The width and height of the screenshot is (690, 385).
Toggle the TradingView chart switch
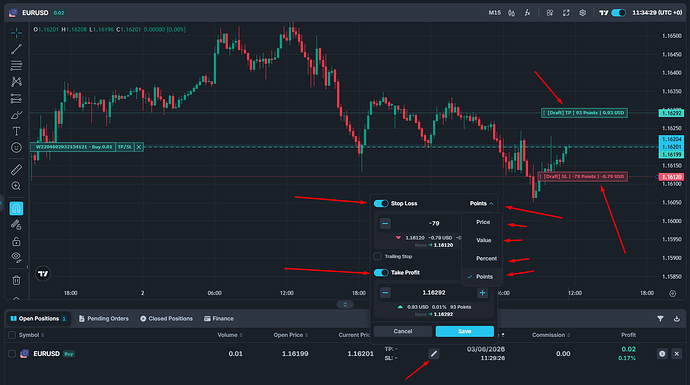(618, 13)
